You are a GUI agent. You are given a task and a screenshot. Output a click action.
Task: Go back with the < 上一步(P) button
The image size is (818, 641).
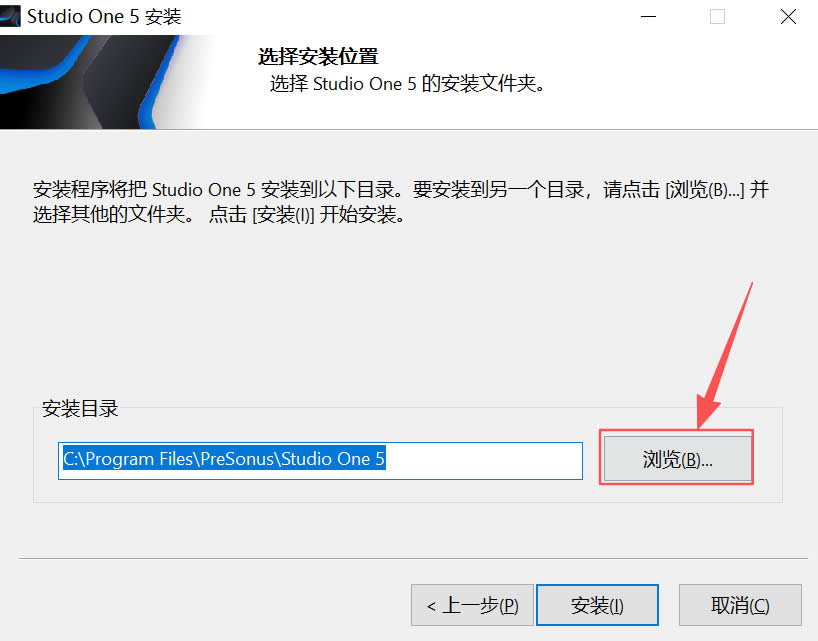click(472, 605)
